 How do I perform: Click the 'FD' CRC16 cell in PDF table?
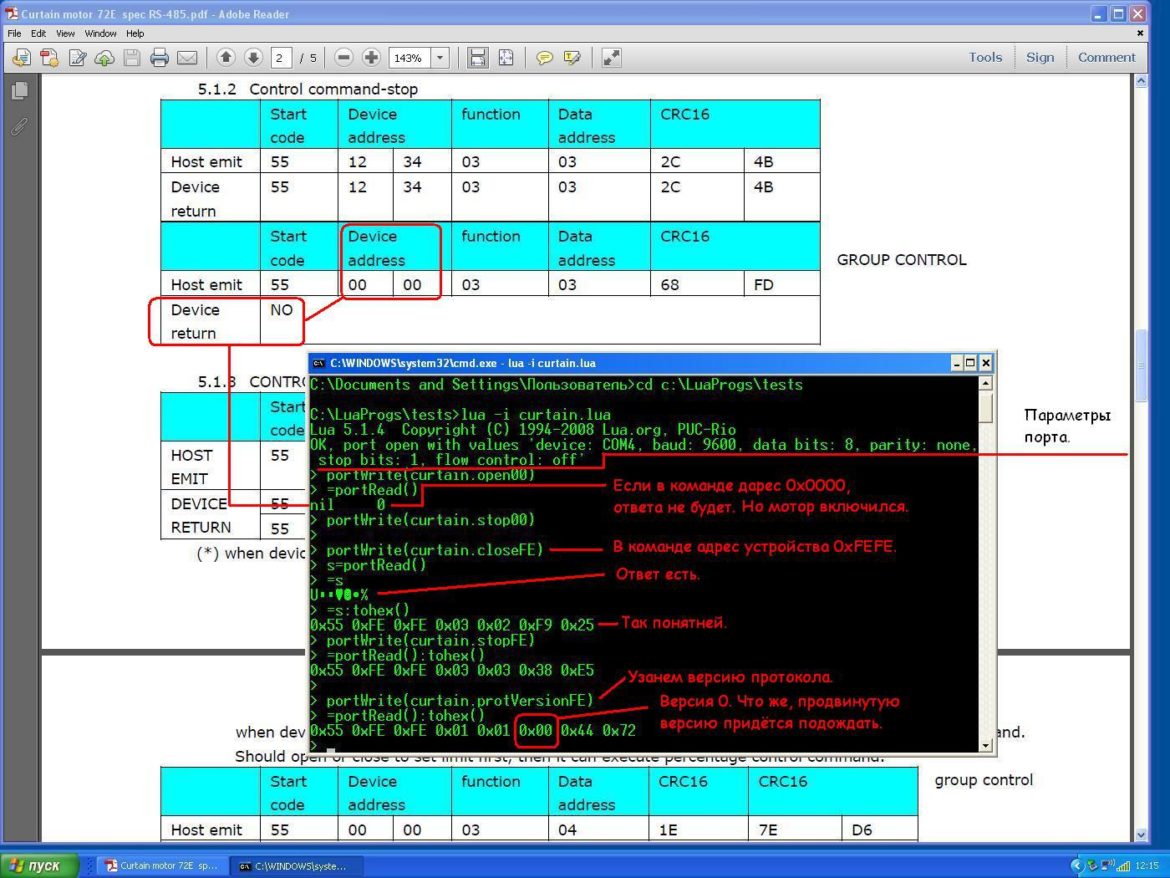pyautogui.click(x=782, y=284)
